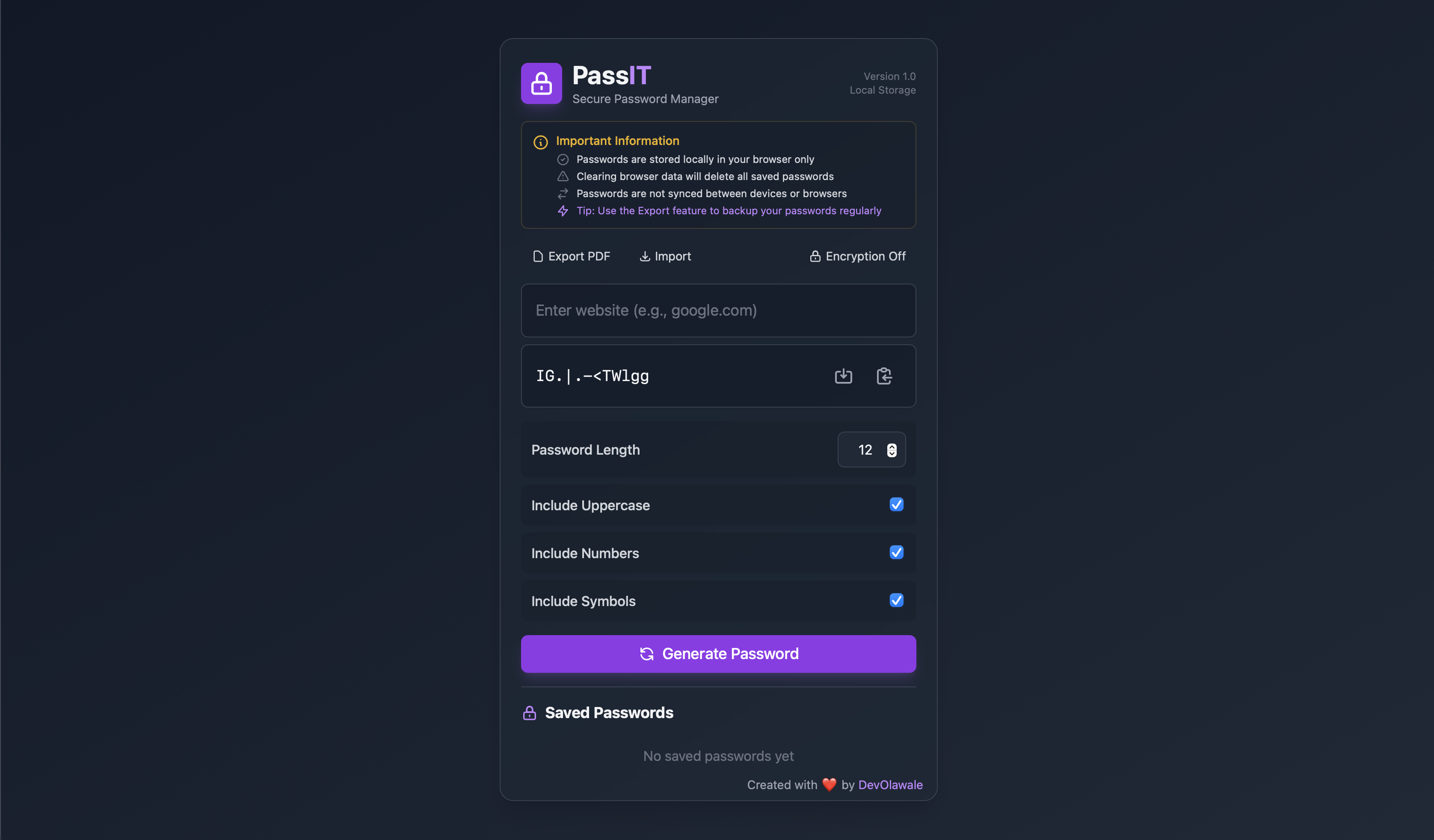1434x840 pixels.
Task: Click the Important Information info icon
Action: [541, 142]
